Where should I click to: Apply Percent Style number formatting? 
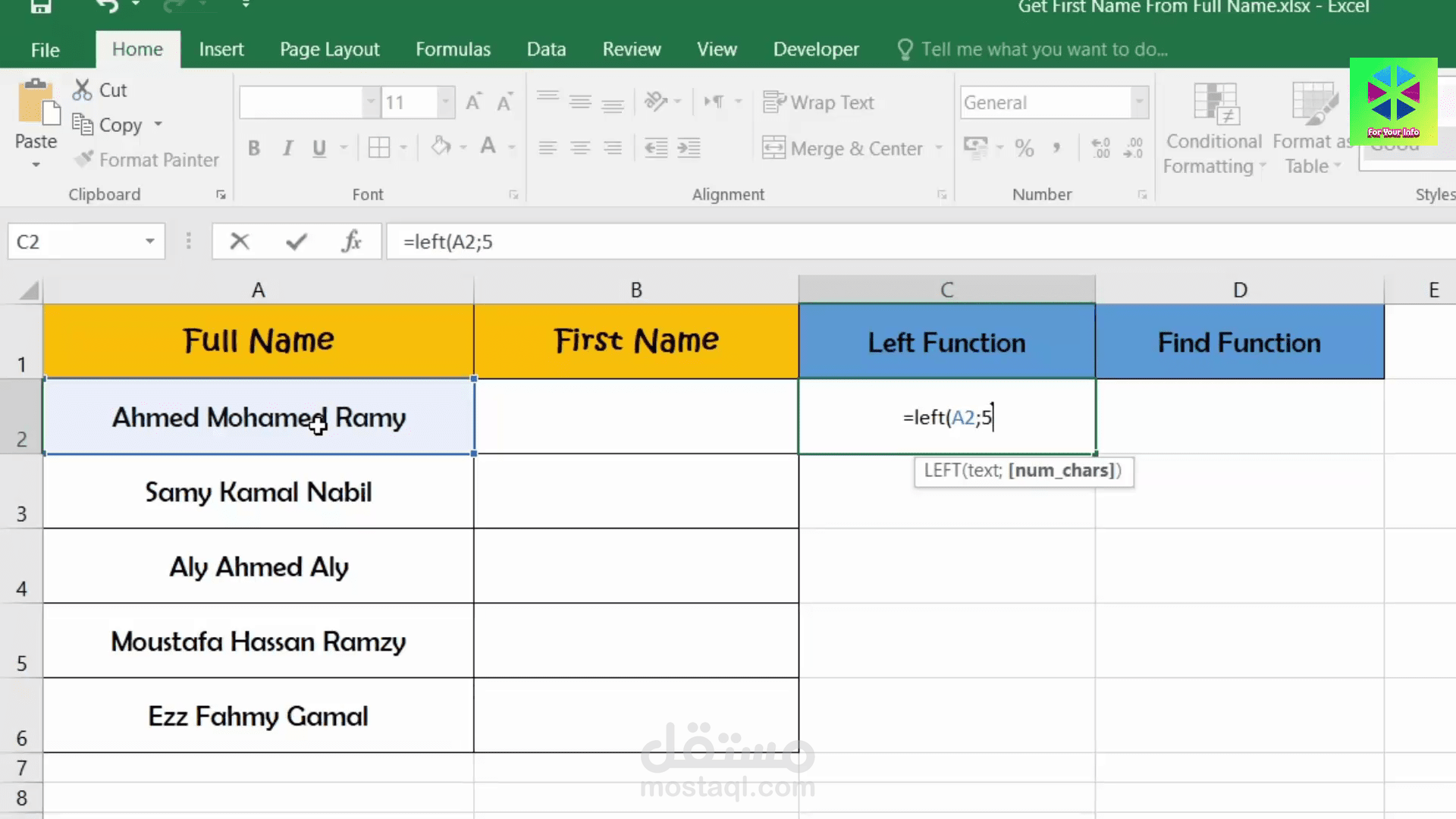(1025, 148)
